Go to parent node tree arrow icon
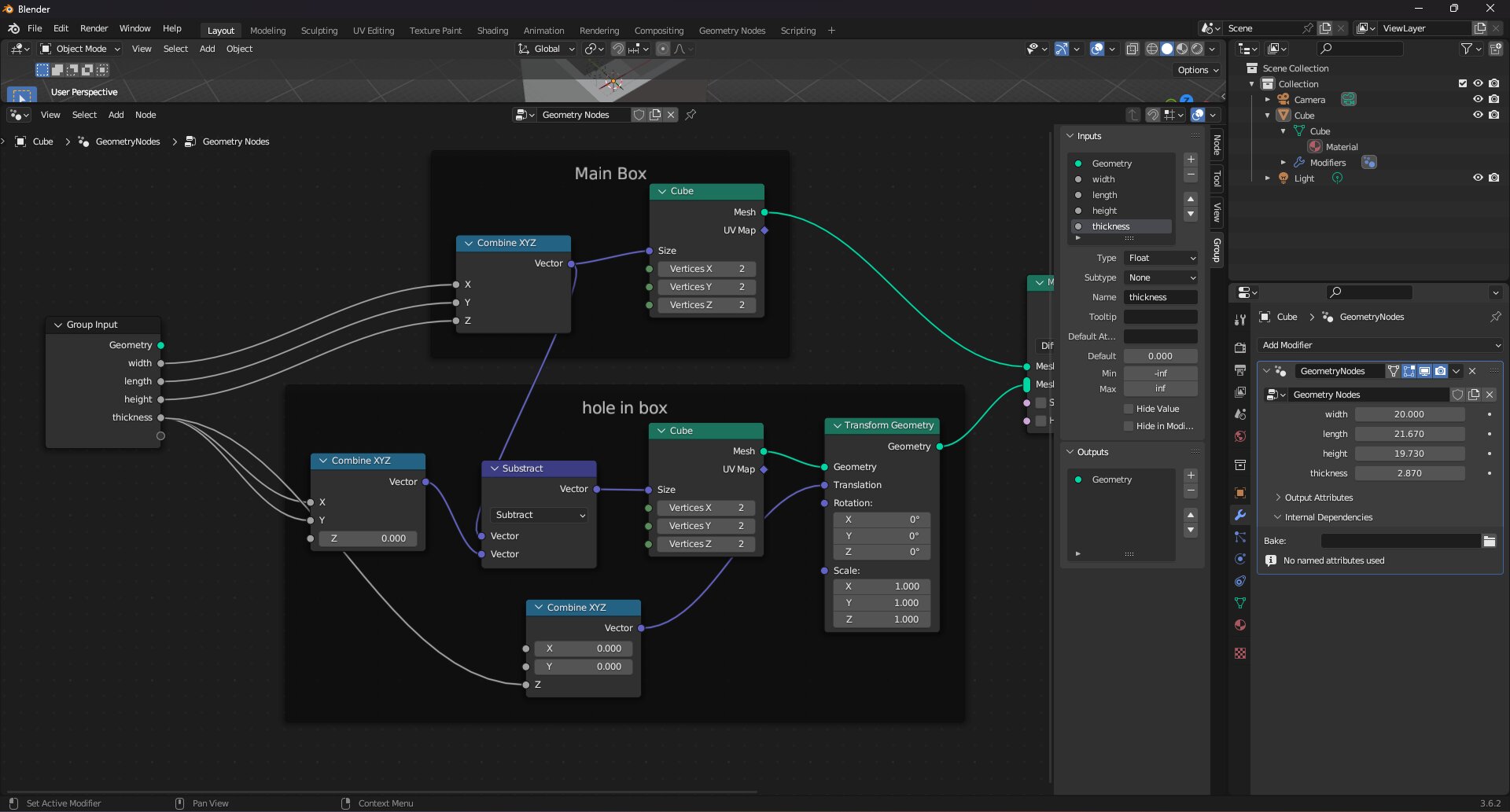The image size is (1510, 812). [1132, 115]
